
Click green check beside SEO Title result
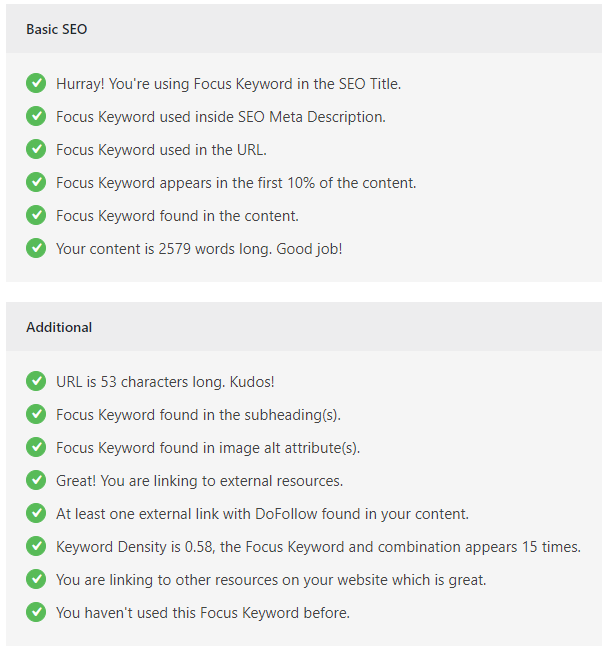36,83
